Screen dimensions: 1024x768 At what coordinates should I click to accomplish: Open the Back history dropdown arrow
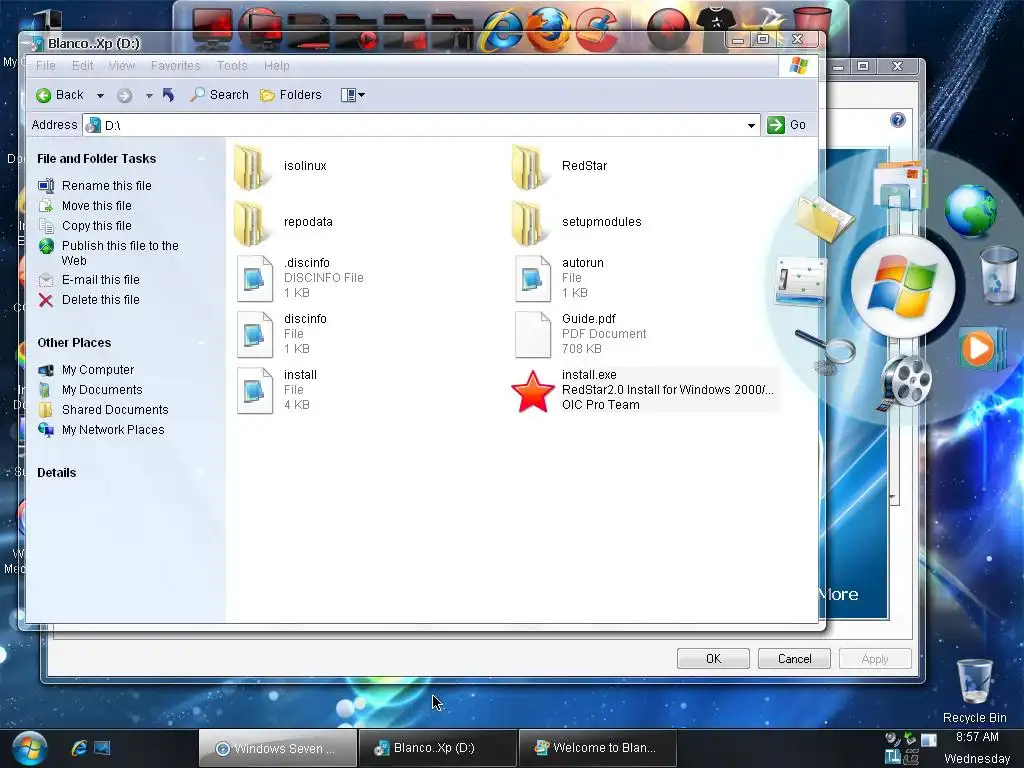pos(100,96)
